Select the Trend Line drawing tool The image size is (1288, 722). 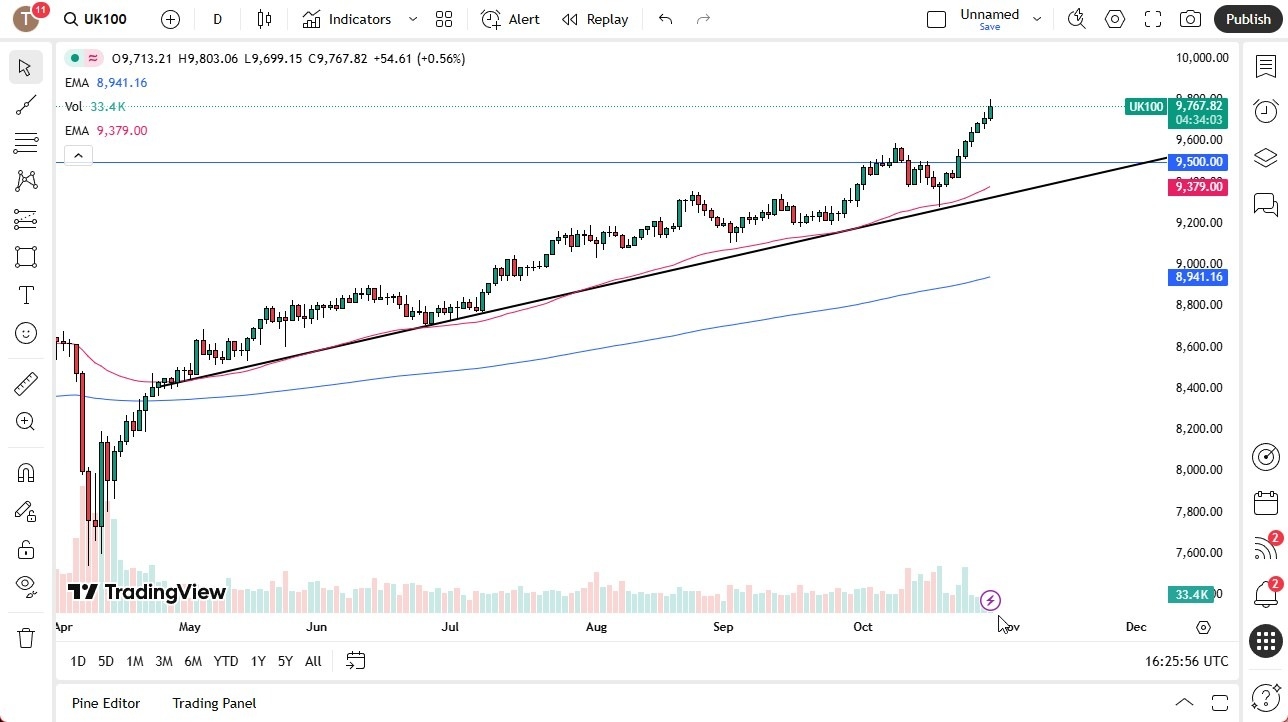pos(25,105)
